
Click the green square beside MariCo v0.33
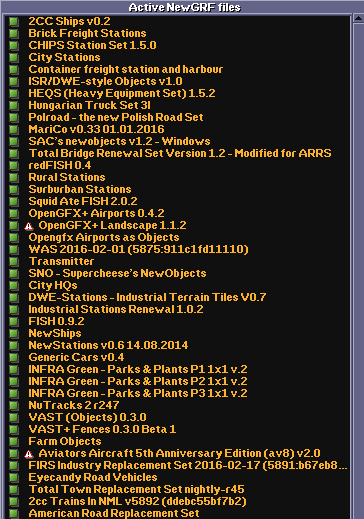point(14,130)
